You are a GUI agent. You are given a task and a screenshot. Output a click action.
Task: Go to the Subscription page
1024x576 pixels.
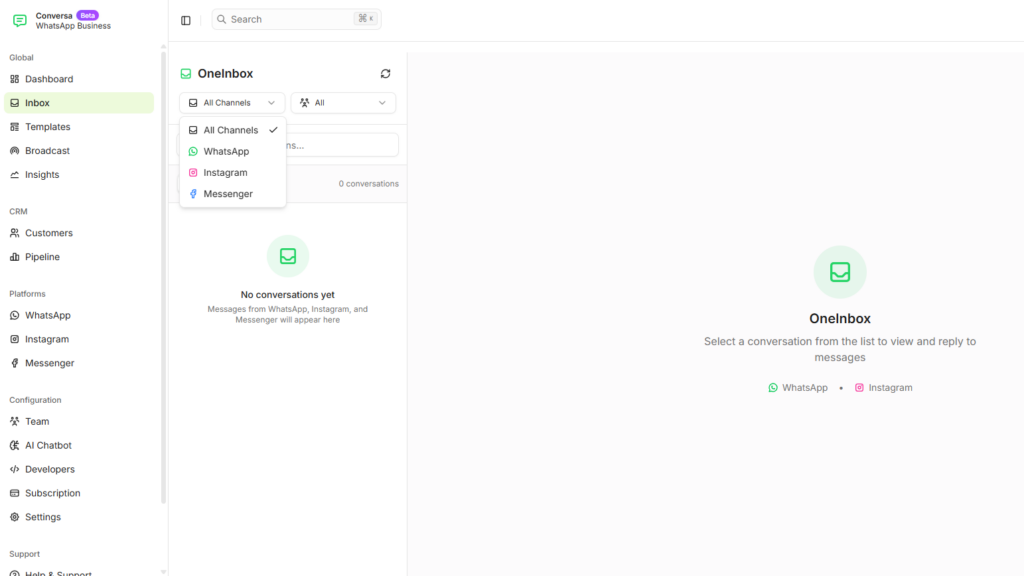click(53, 494)
